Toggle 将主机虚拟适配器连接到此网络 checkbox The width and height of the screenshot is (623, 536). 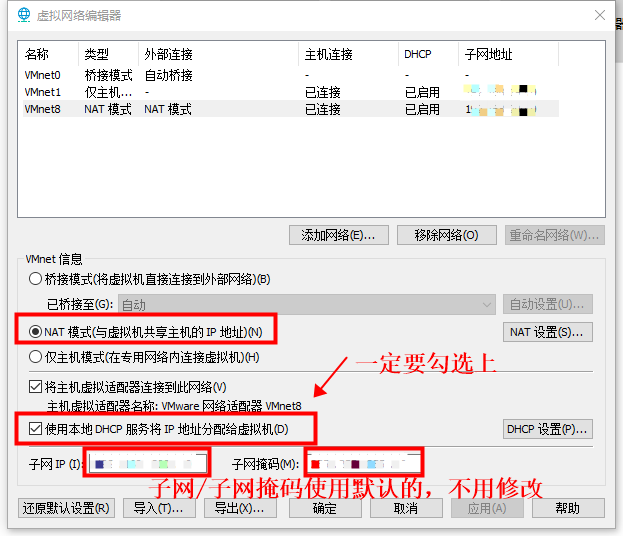click(35, 387)
